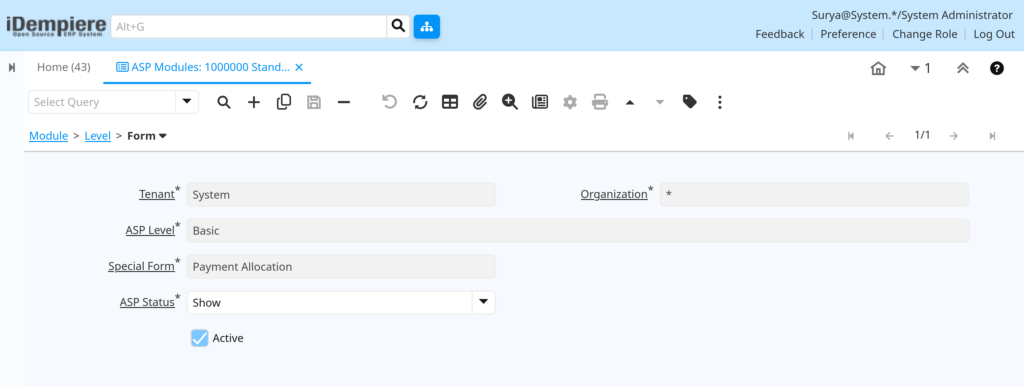Switch to the Home (43) tab

point(63,67)
